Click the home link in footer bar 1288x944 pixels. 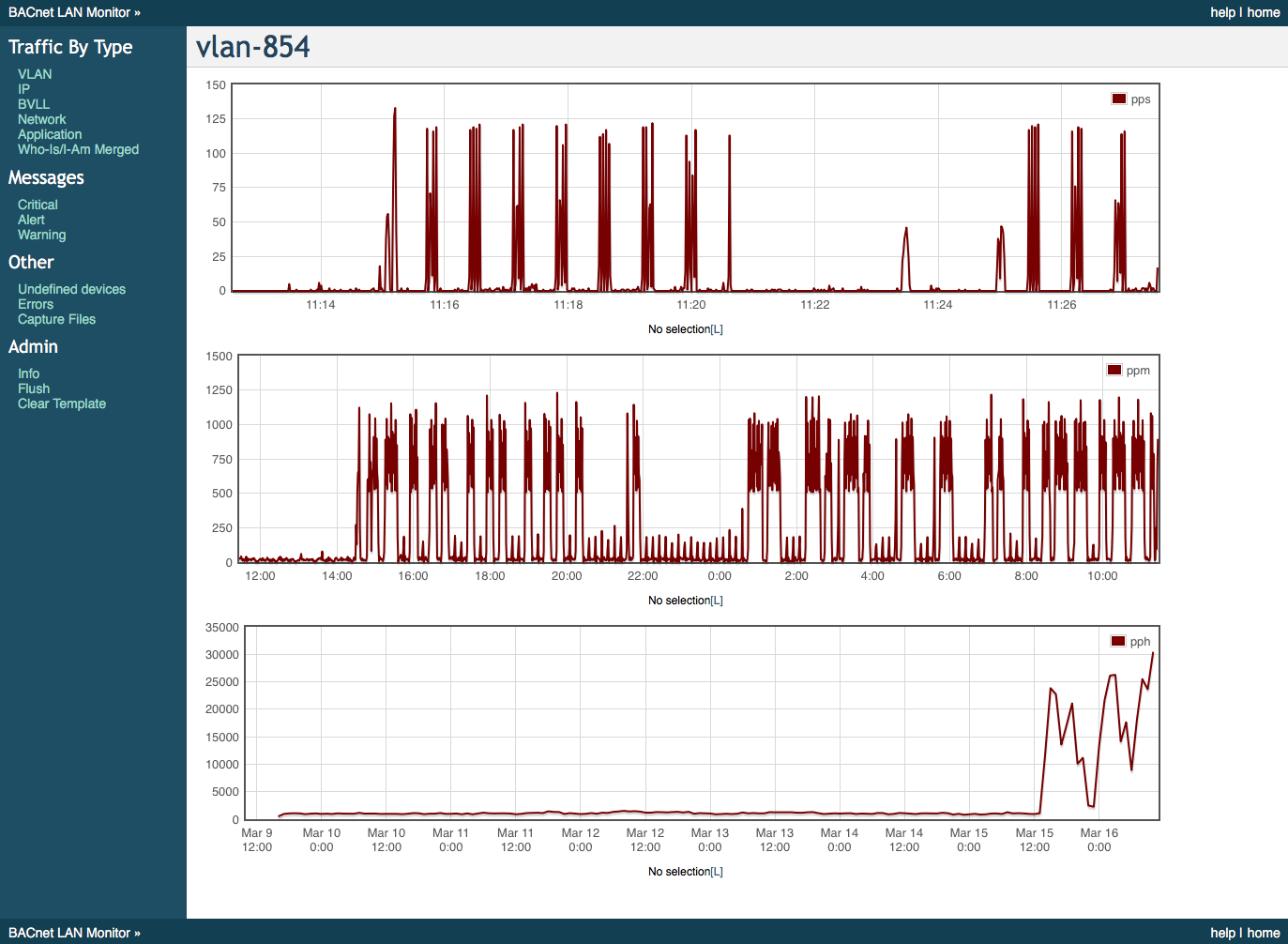point(1264,933)
